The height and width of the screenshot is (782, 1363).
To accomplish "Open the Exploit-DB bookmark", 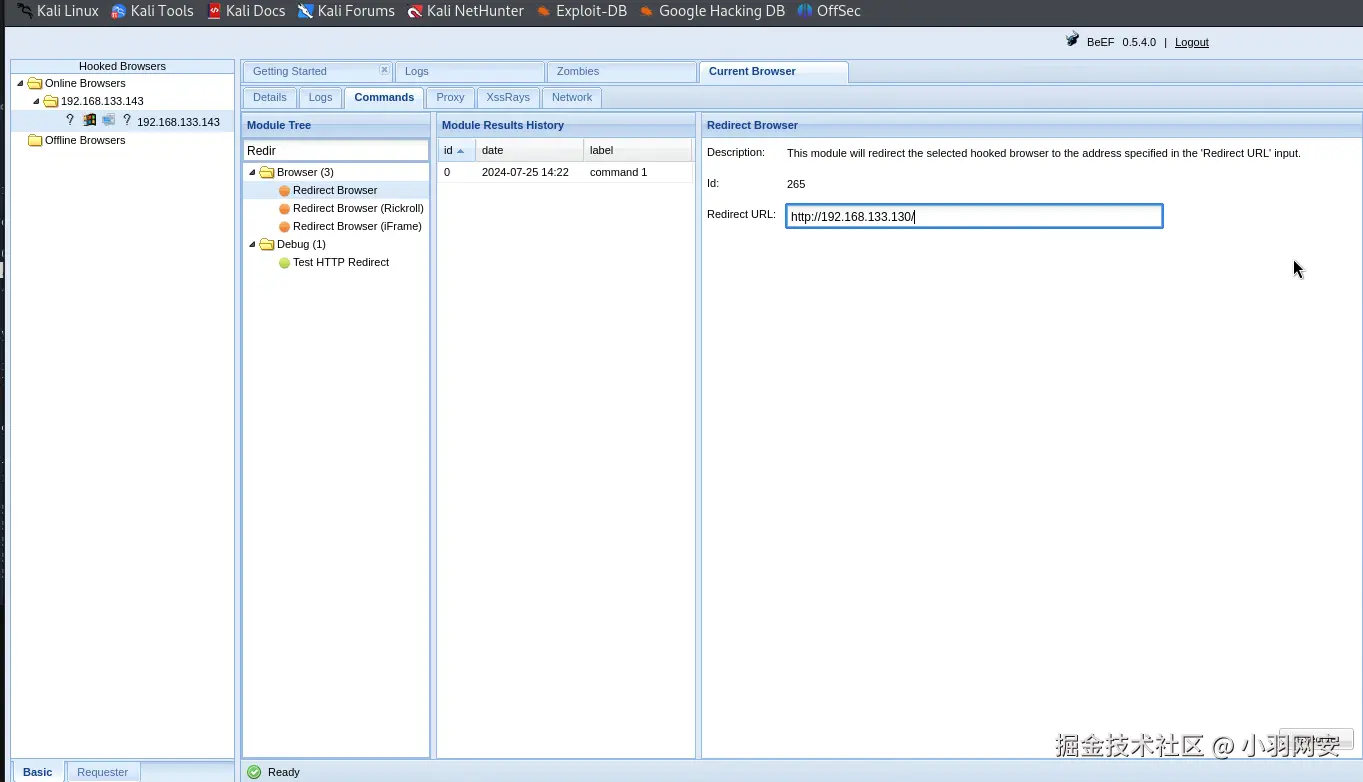I will click(x=582, y=11).
